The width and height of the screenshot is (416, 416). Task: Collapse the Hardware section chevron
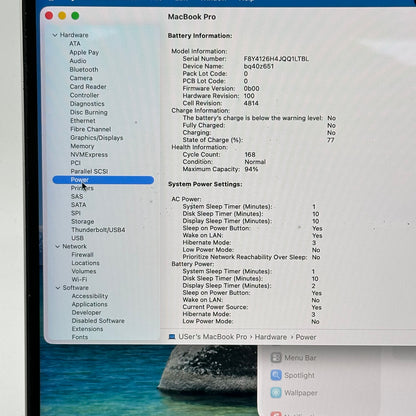[x=55, y=35]
